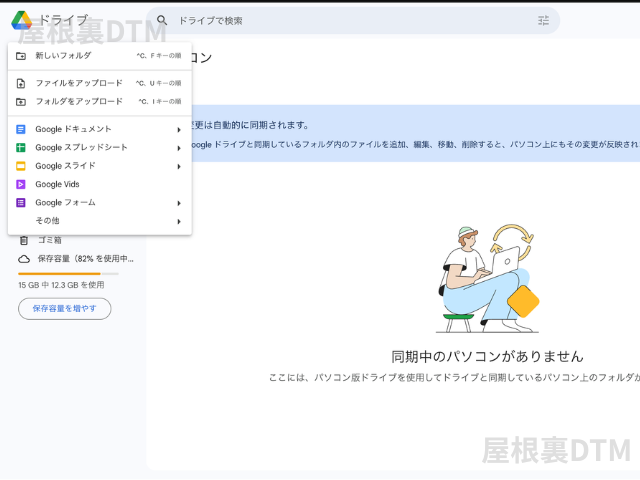The image size is (640, 480).
Task: Click the folder upload icon
Action: [21, 102]
